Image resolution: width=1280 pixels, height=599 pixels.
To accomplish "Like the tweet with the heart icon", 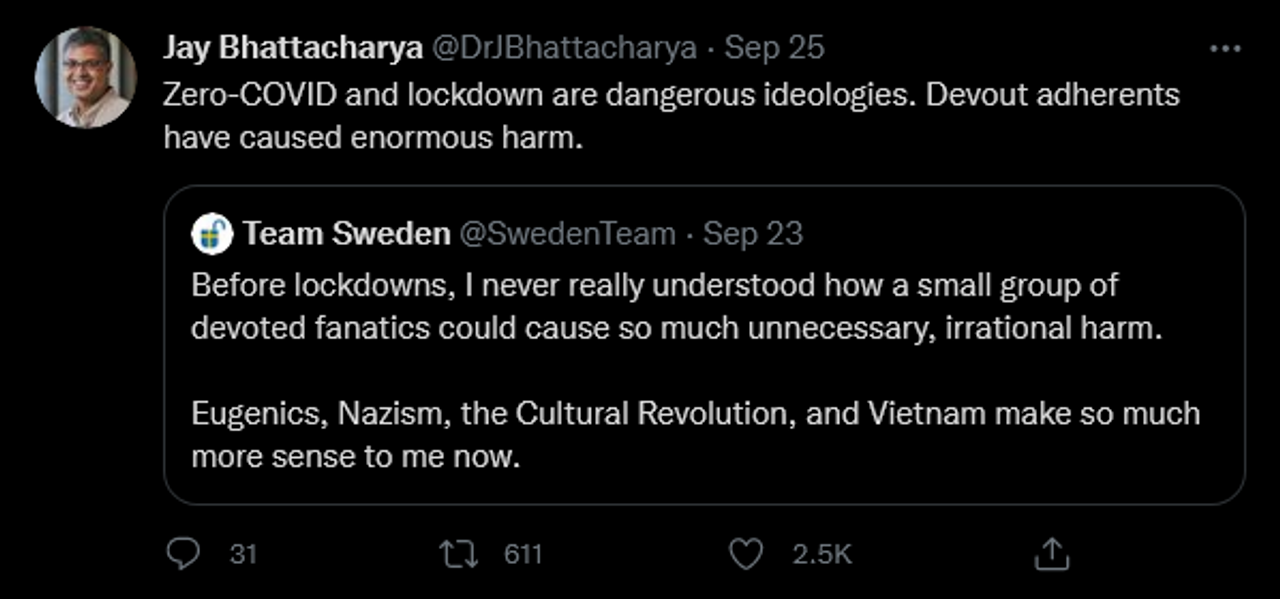I will coord(746,554).
